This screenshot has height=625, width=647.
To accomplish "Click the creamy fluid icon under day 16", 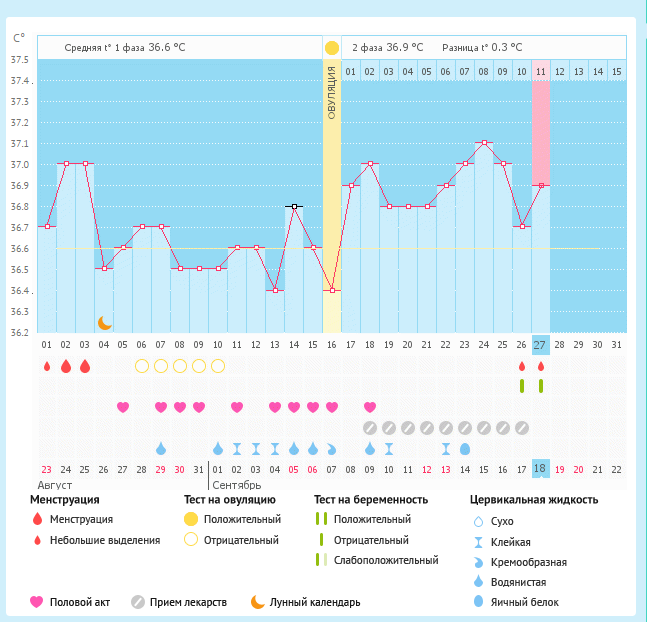I will tap(332, 448).
